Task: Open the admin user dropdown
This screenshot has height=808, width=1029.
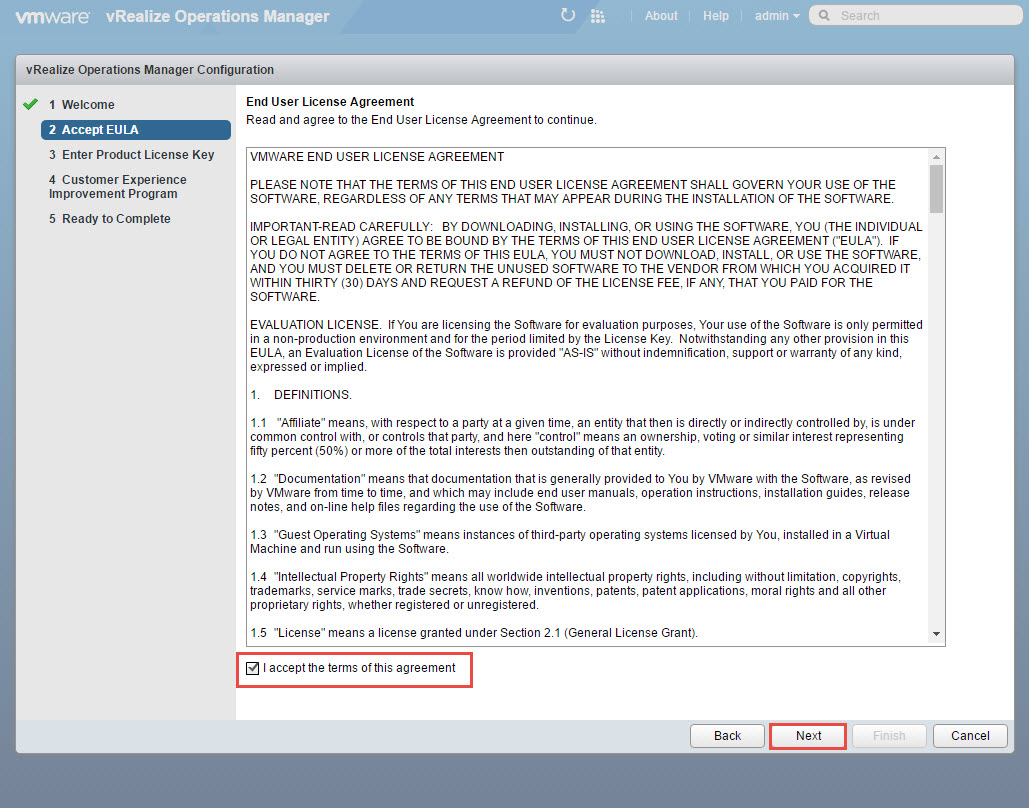Action: point(777,16)
